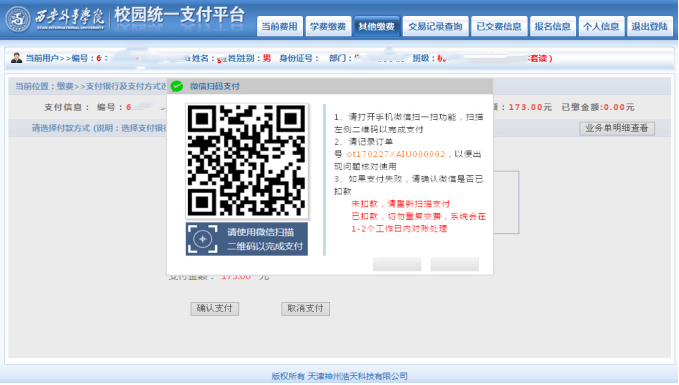Click the 确认支付 button
This screenshot has height=385, width=679.
215,308
